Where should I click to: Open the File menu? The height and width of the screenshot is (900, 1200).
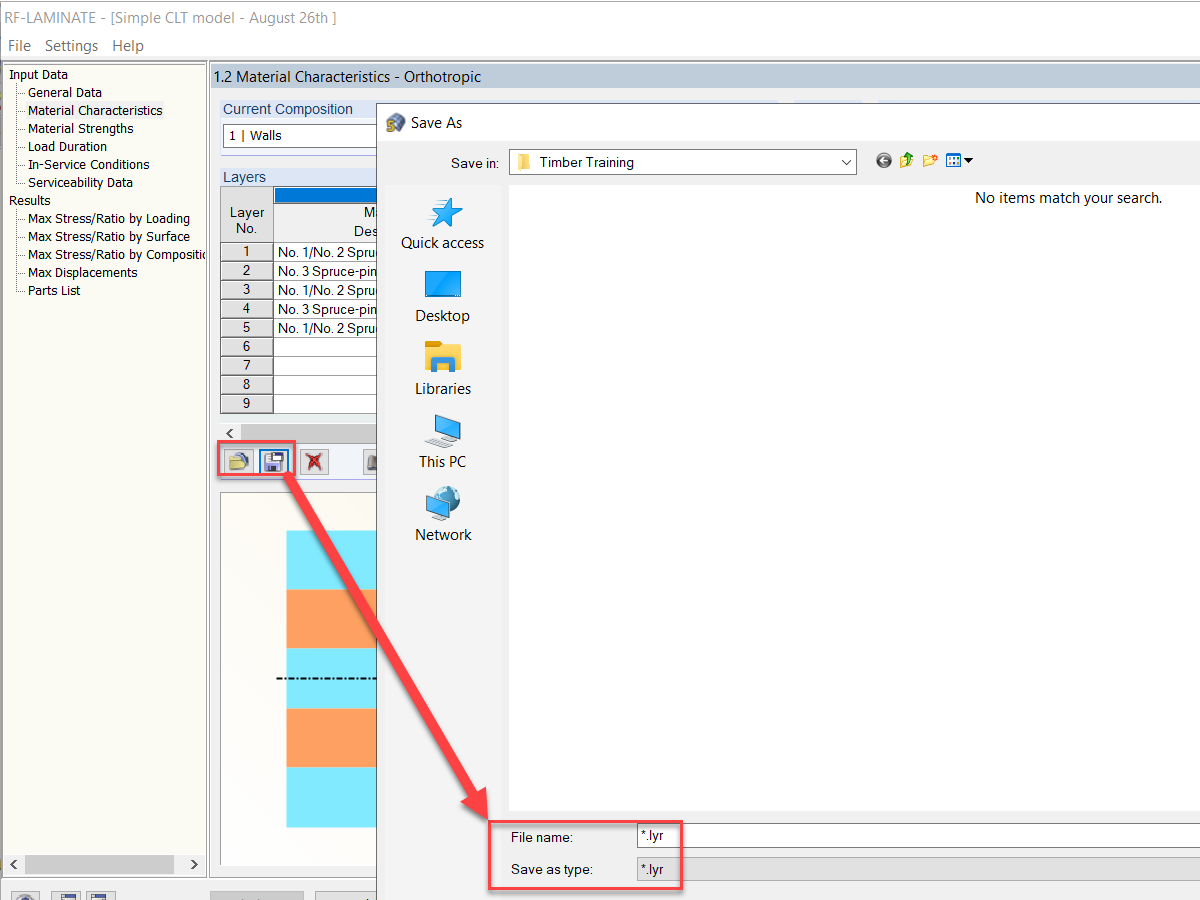[x=19, y=46]
